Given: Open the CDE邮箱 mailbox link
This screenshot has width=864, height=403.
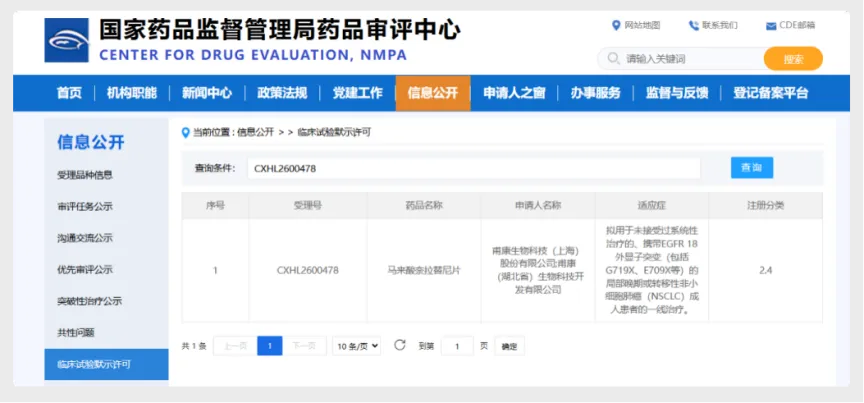Looking at the screenshot, I should [797, 25].
